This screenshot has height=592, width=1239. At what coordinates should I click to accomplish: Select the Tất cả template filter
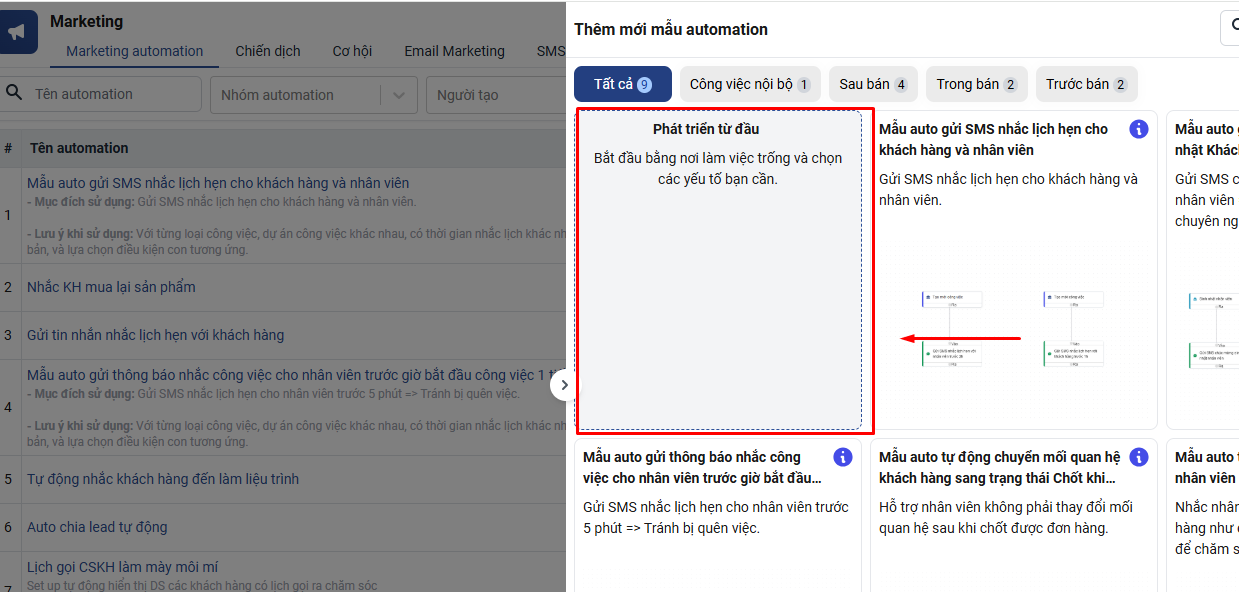coord(622,84)
